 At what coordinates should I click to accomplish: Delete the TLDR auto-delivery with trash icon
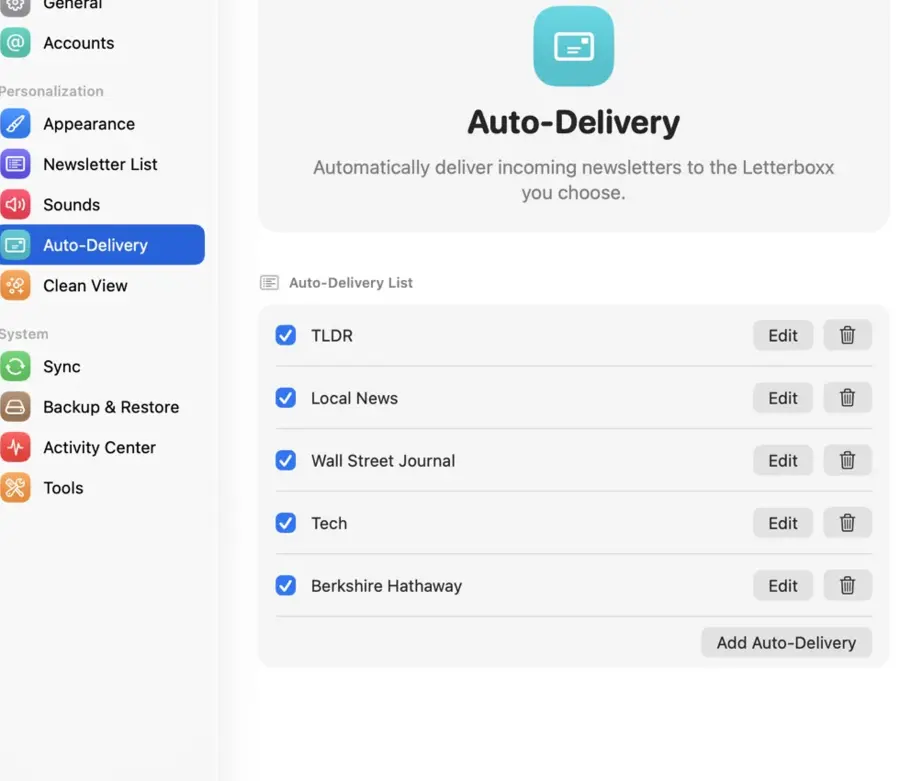847,335
